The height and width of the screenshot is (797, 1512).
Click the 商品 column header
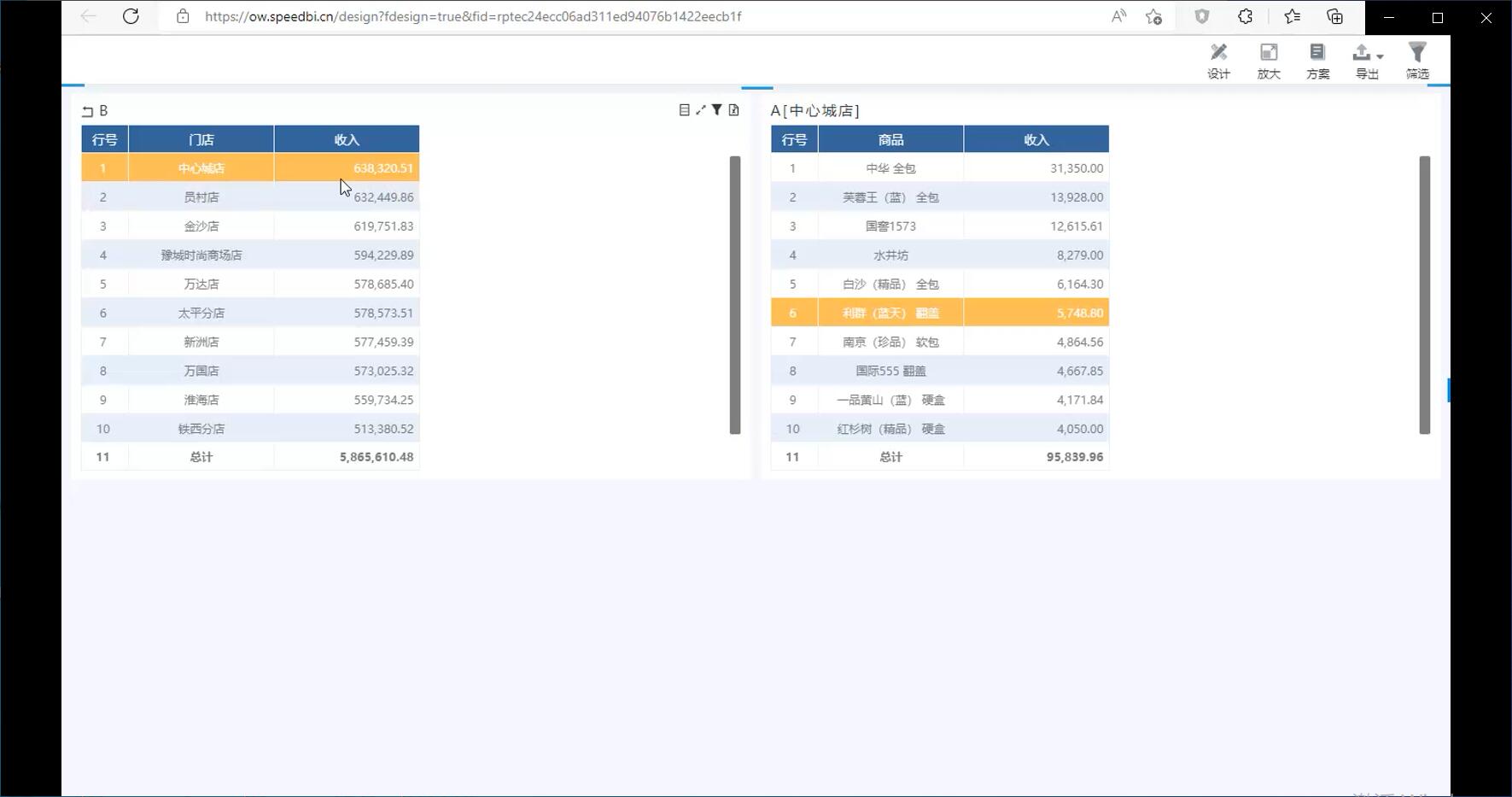pyautogui.click(x=890, y=139)
